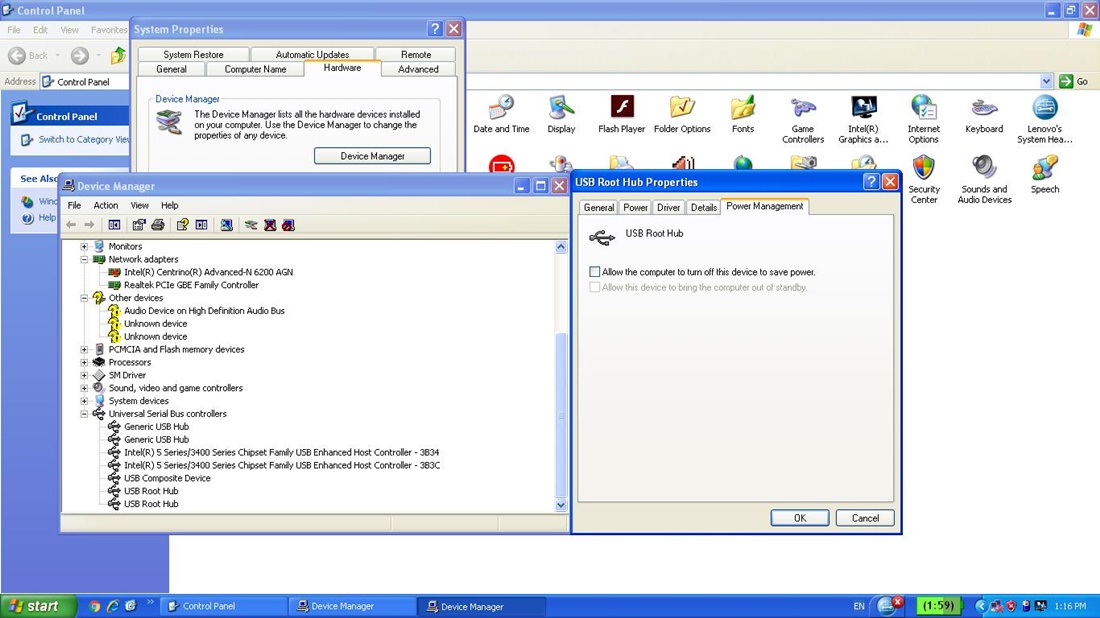Open Sounds and Audio Devices icon
Screen dimensions: 1100x618
pos(984,180)
